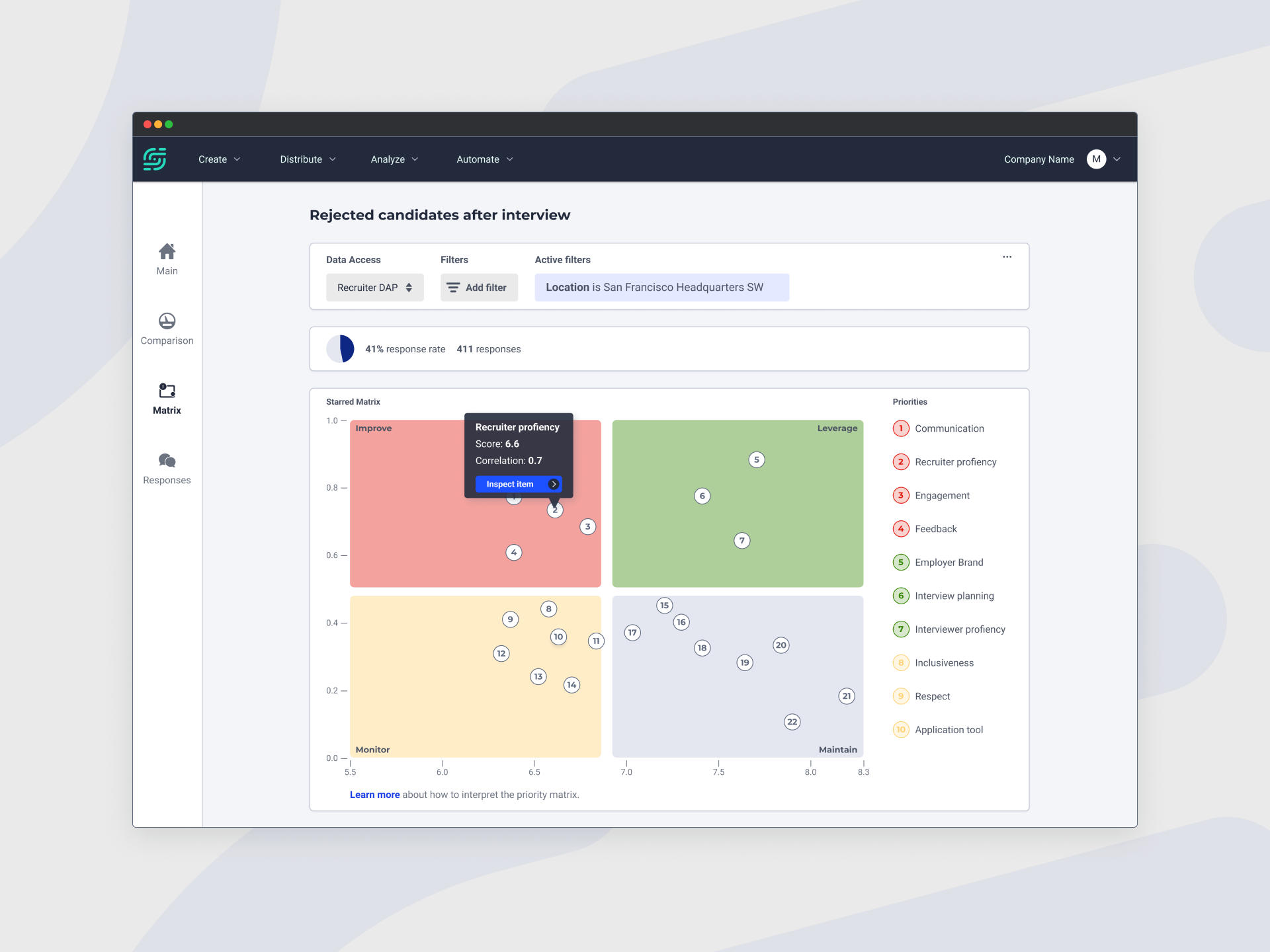Click data point 21 in Maintain quadrant
Image resolution: width=1270 pixels, height=952 pixels.
(x=847, y=696)
